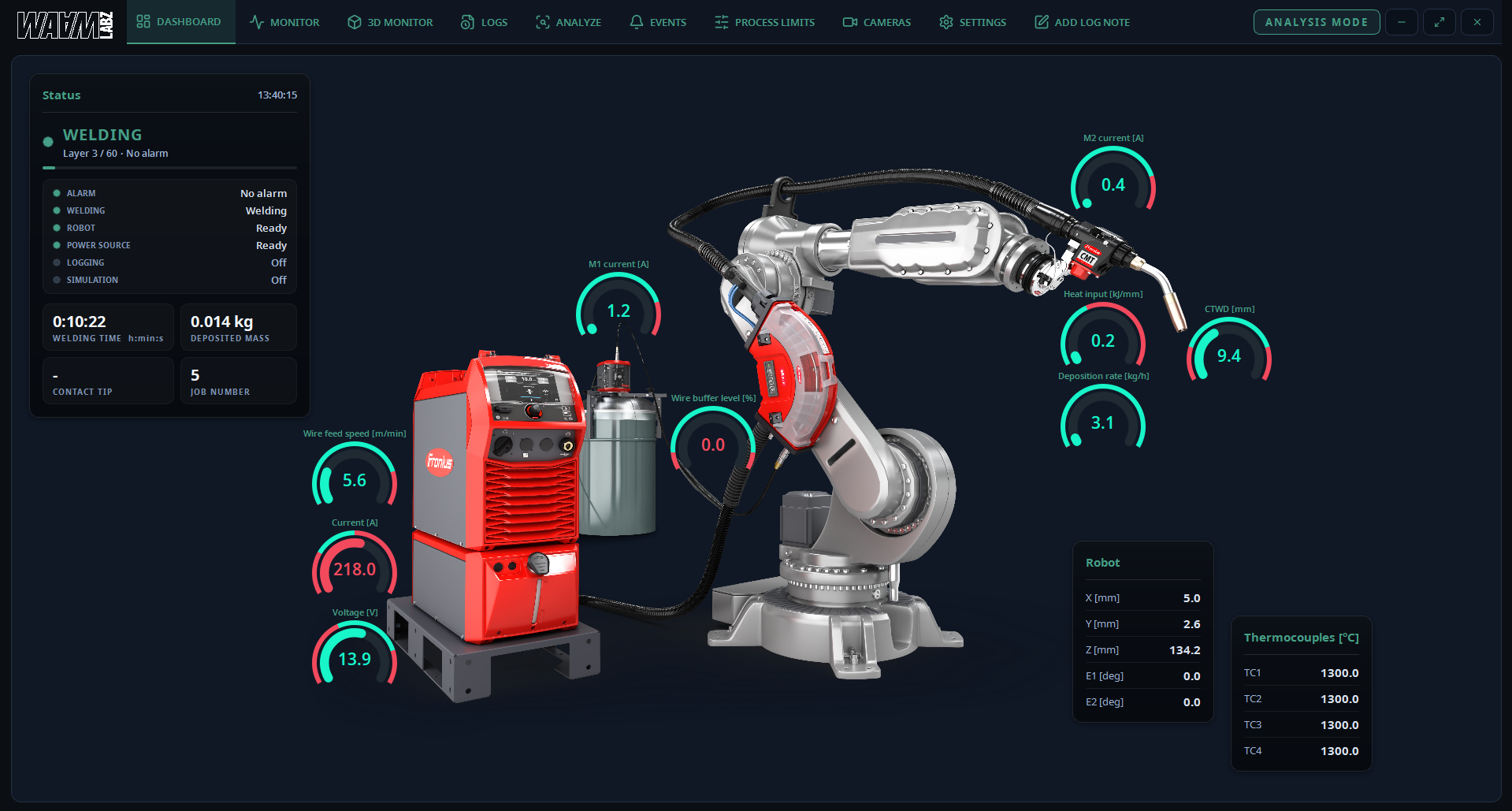Open Settings via the gear icon

[x=945, y=22]
